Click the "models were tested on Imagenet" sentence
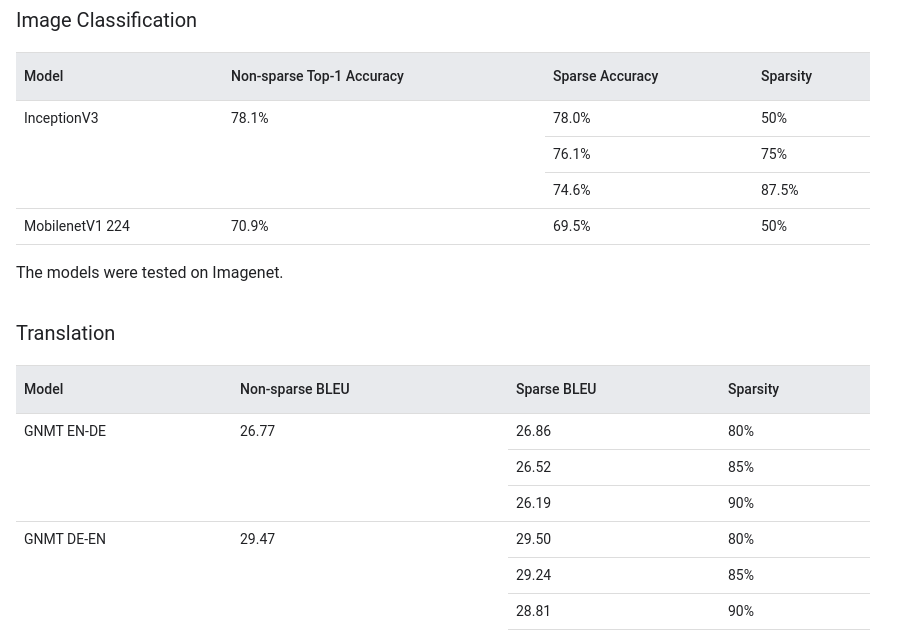The height and width of the screenshot is (639, 905). pyautogui.click(x=149, y=272)
